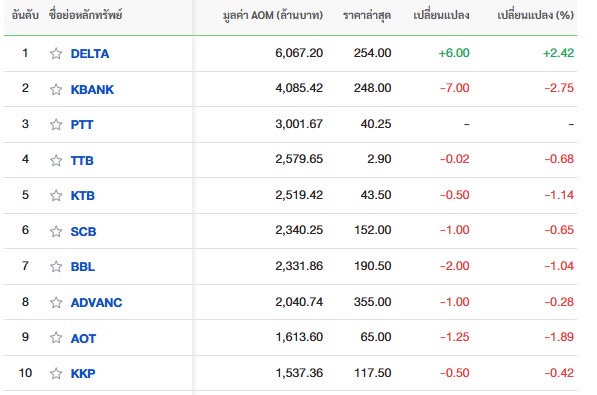
Task: Sort by ราคาล่าสุด column header
Action: (x=367, y=15)
